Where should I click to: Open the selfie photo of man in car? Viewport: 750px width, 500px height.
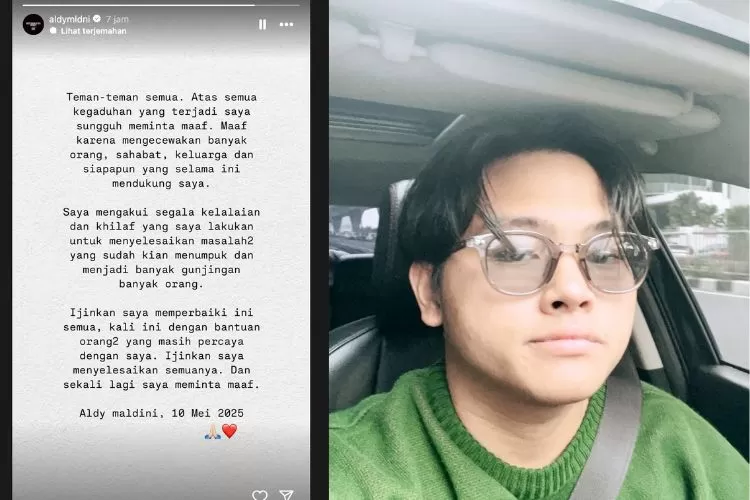point(539,250)
